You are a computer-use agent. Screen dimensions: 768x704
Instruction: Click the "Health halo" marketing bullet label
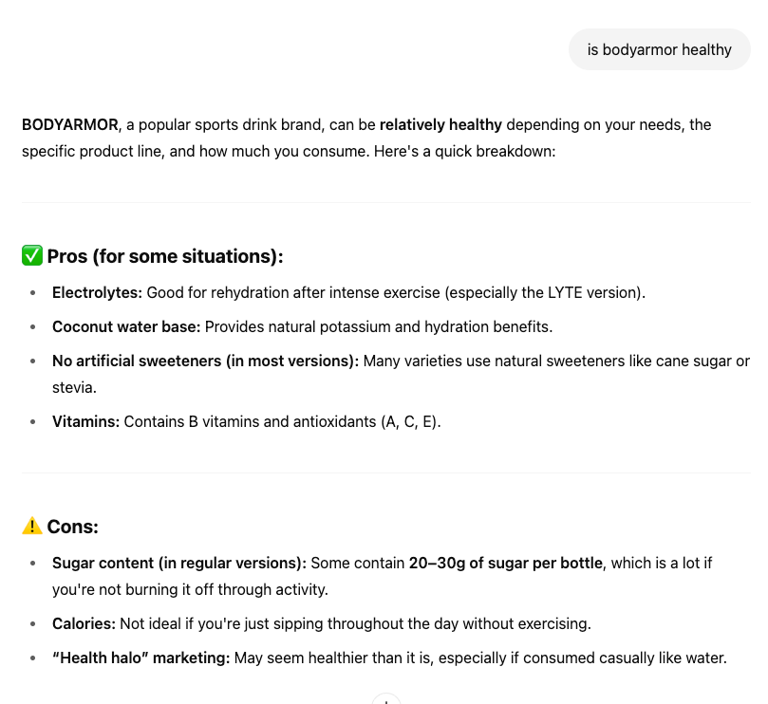click(141, 658)
